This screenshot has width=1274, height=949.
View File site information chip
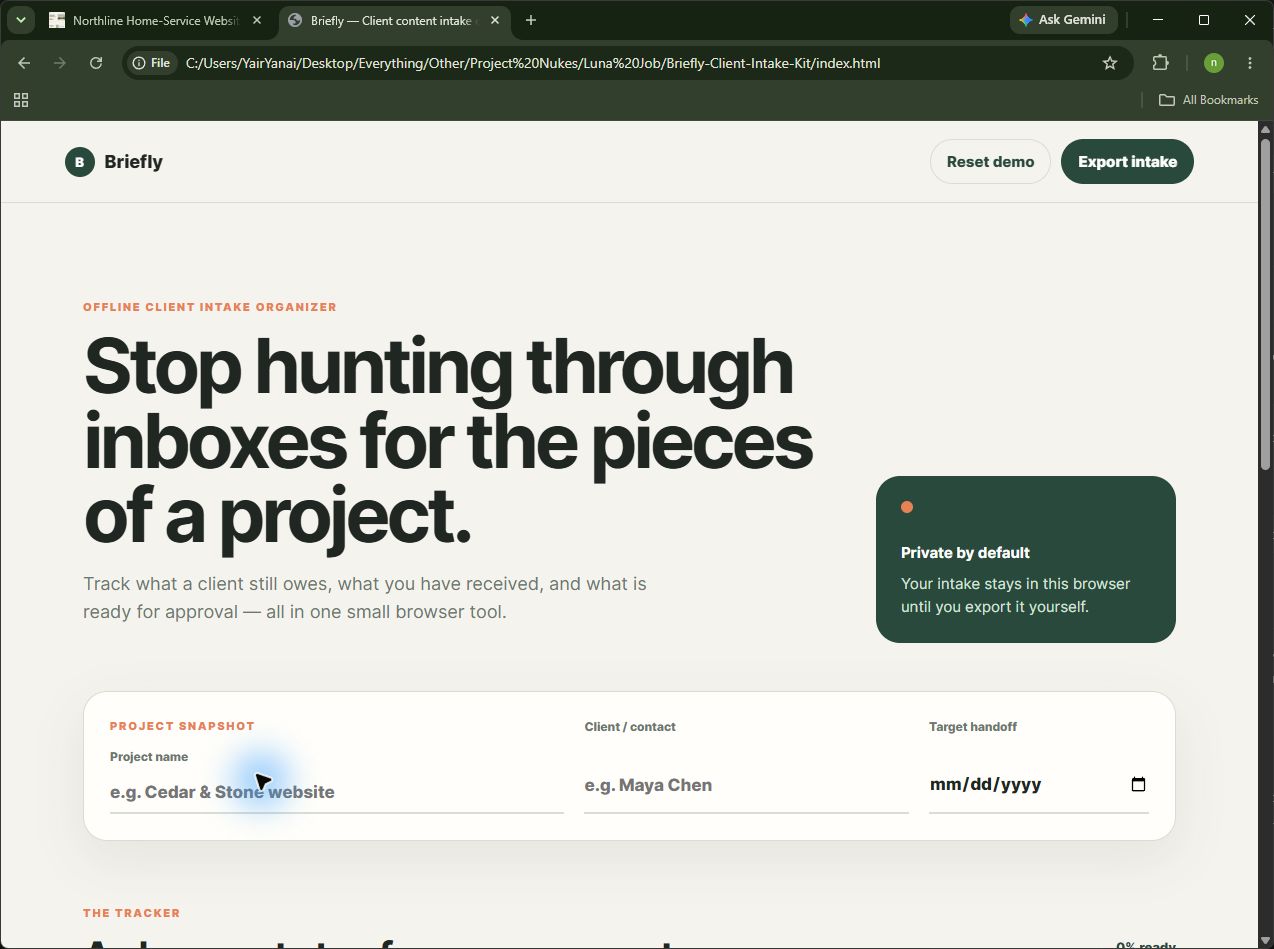(151, 63)
